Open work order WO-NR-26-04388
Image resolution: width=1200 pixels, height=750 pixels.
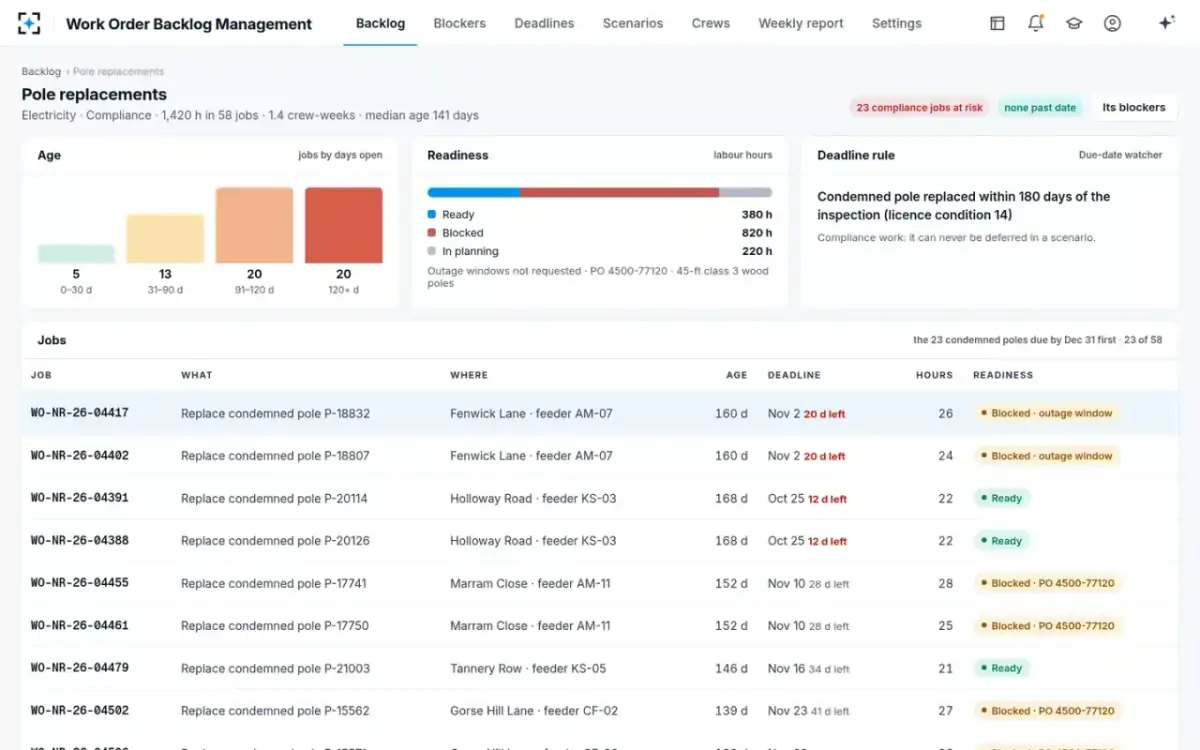tap(79, 540)
